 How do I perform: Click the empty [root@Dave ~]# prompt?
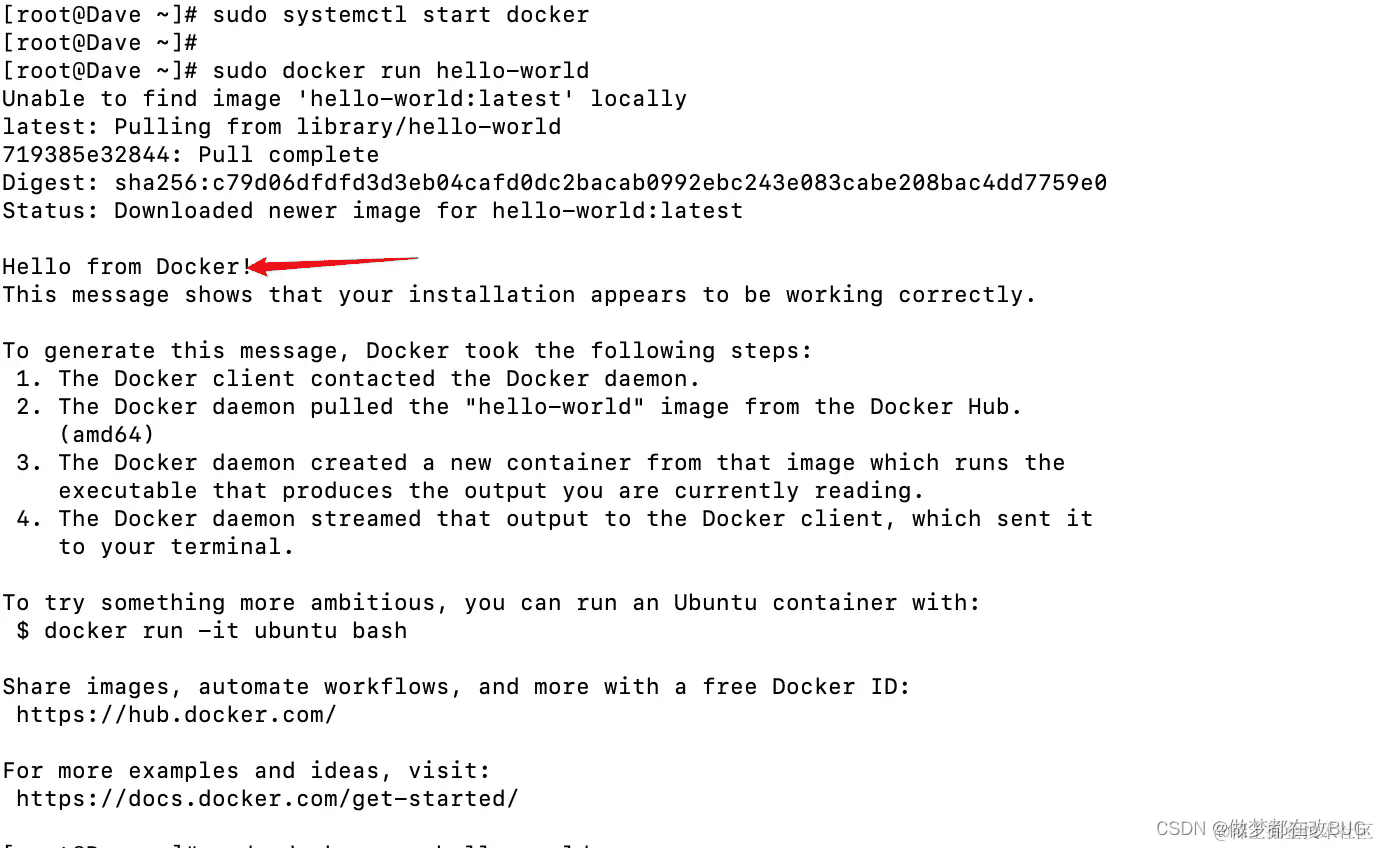point(100,42)
